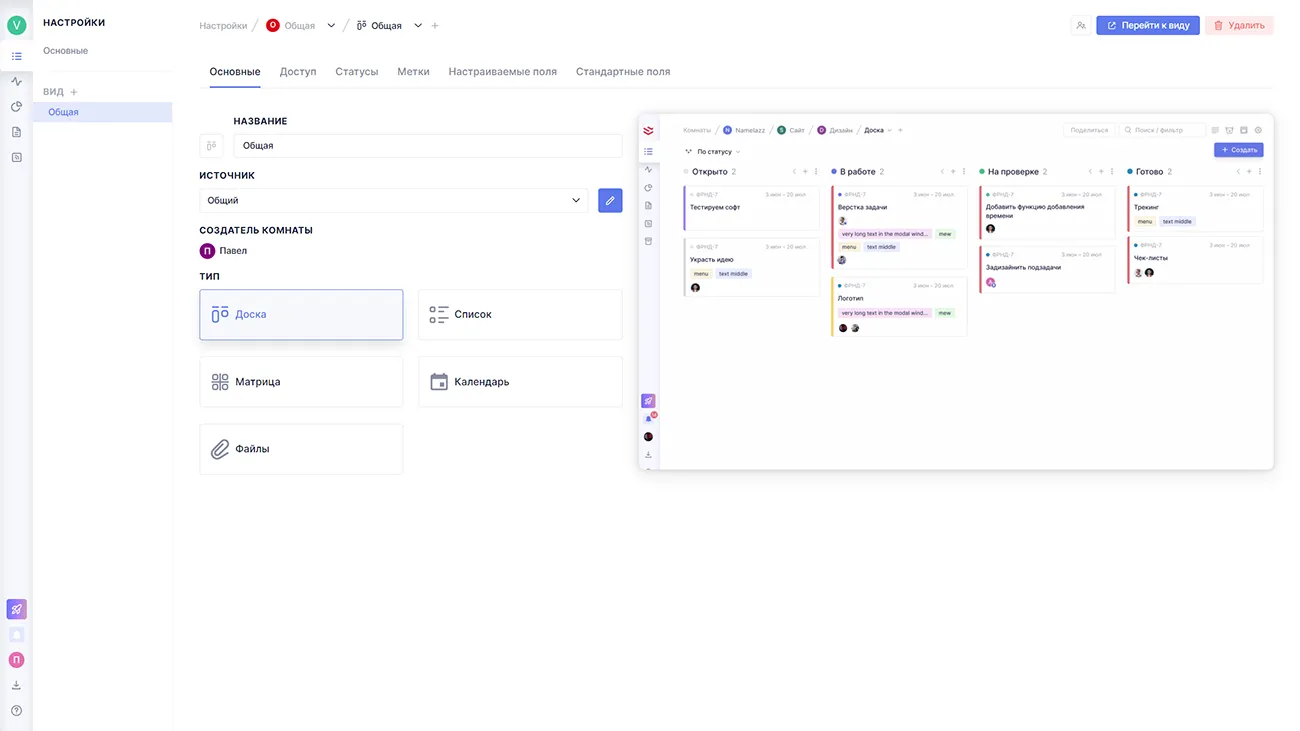Expand the room Общая breadcrumb chevron

pyautogui.click(x=331, y=26)
